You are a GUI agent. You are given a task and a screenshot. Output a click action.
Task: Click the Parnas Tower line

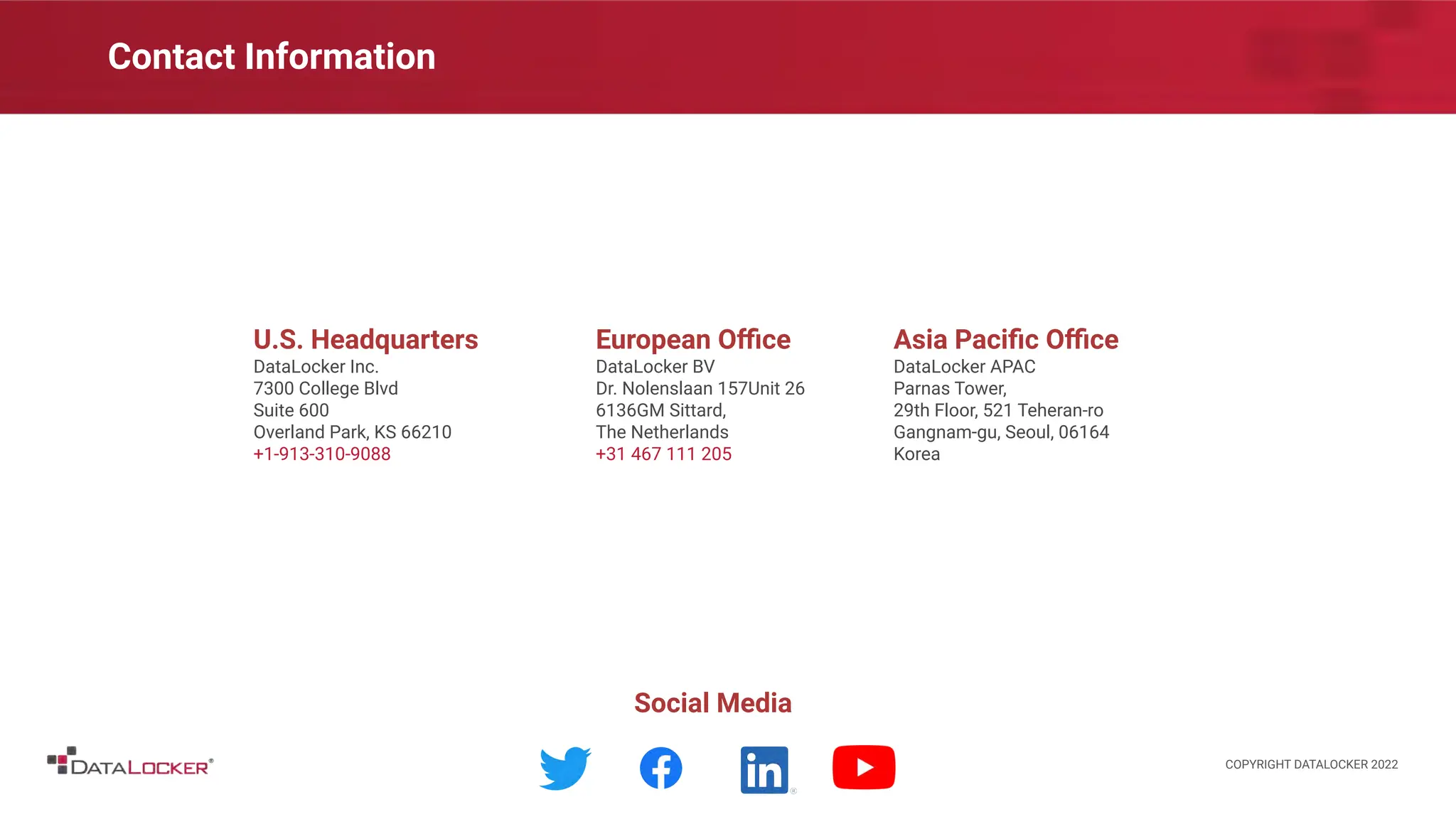[x=950, y=389]
